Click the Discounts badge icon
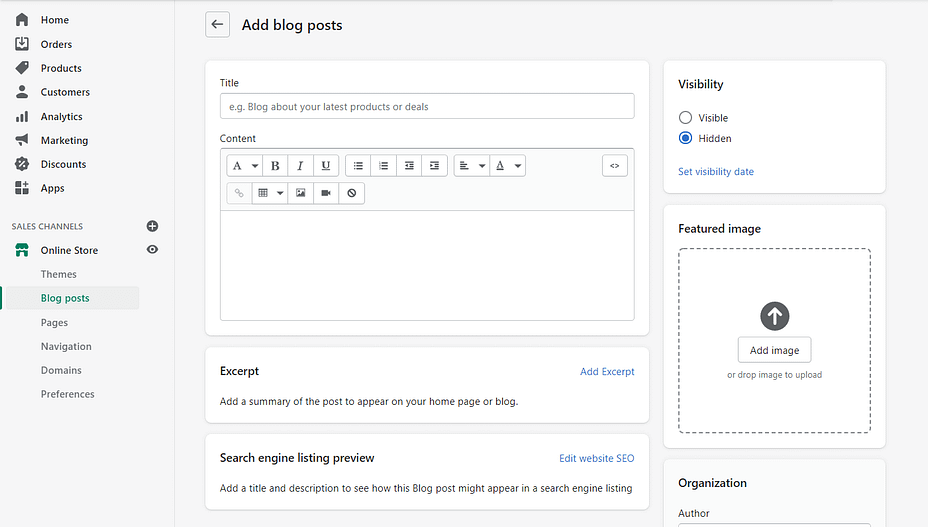Image resolution: width=928 pixels, height=527 pixels. coord(22,164)
